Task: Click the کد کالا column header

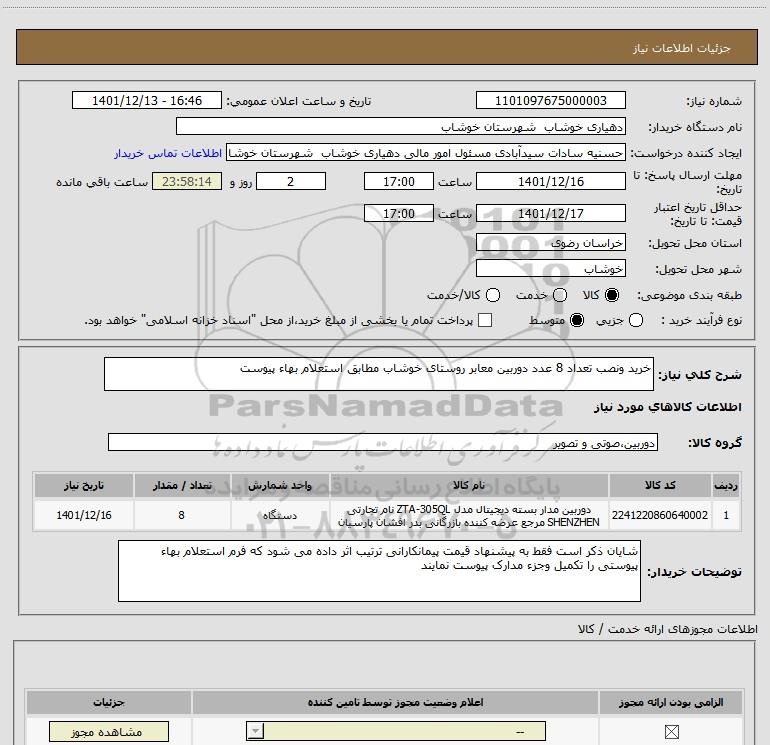Action: coord(660,485)
